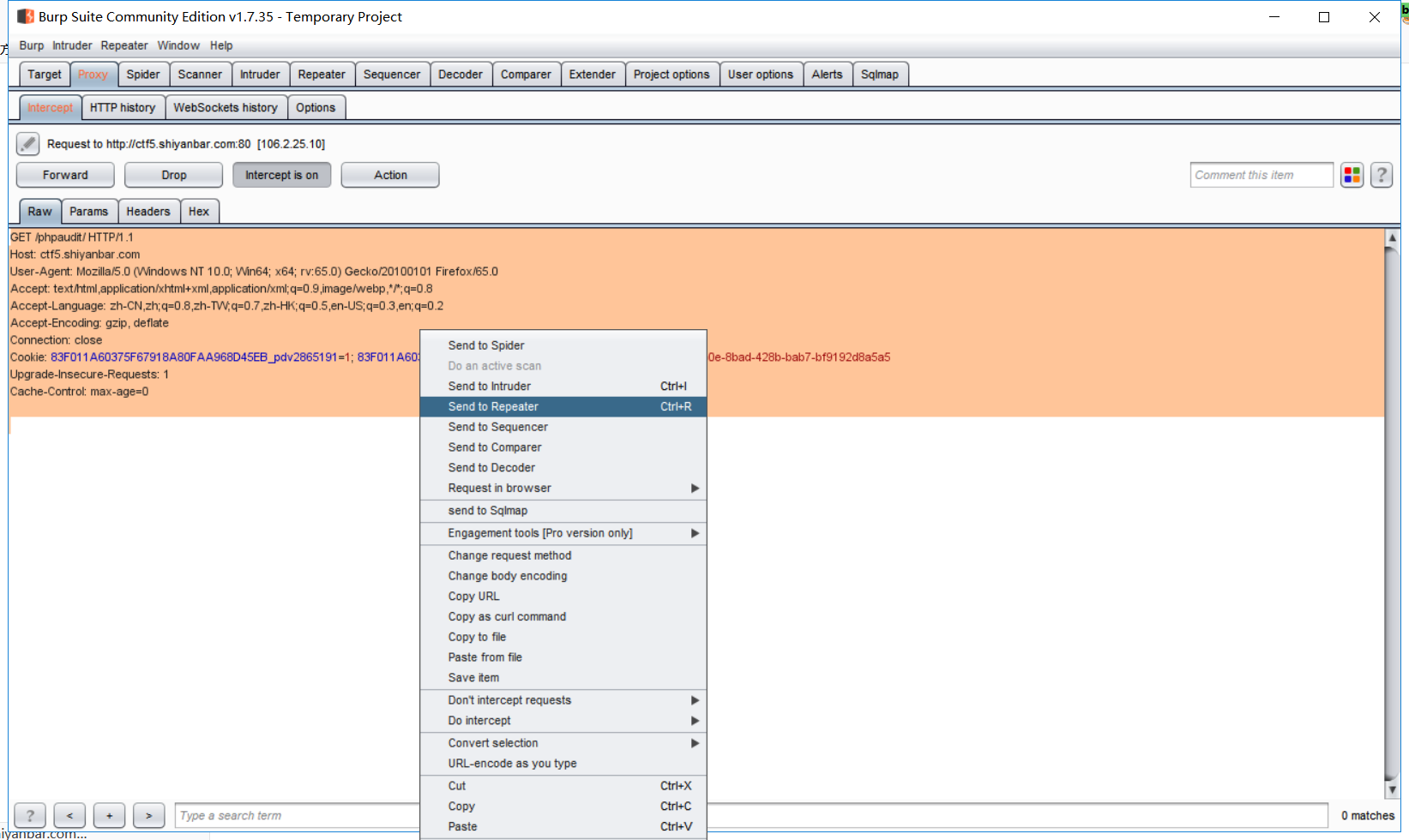
Task: Open the Sqlmap tab
Action: click(x=880, y=75)
